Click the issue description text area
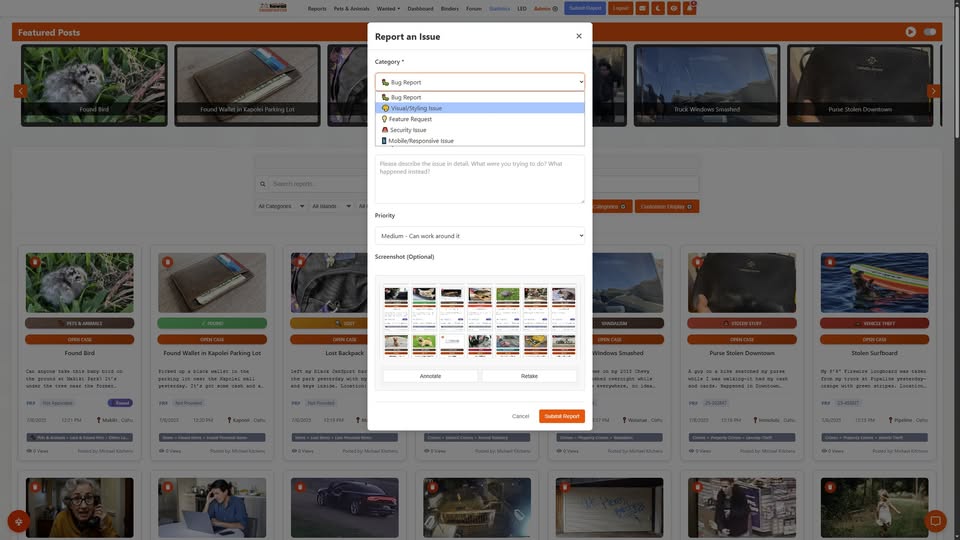The image size is (960, 540). click(x=479, y=179)
